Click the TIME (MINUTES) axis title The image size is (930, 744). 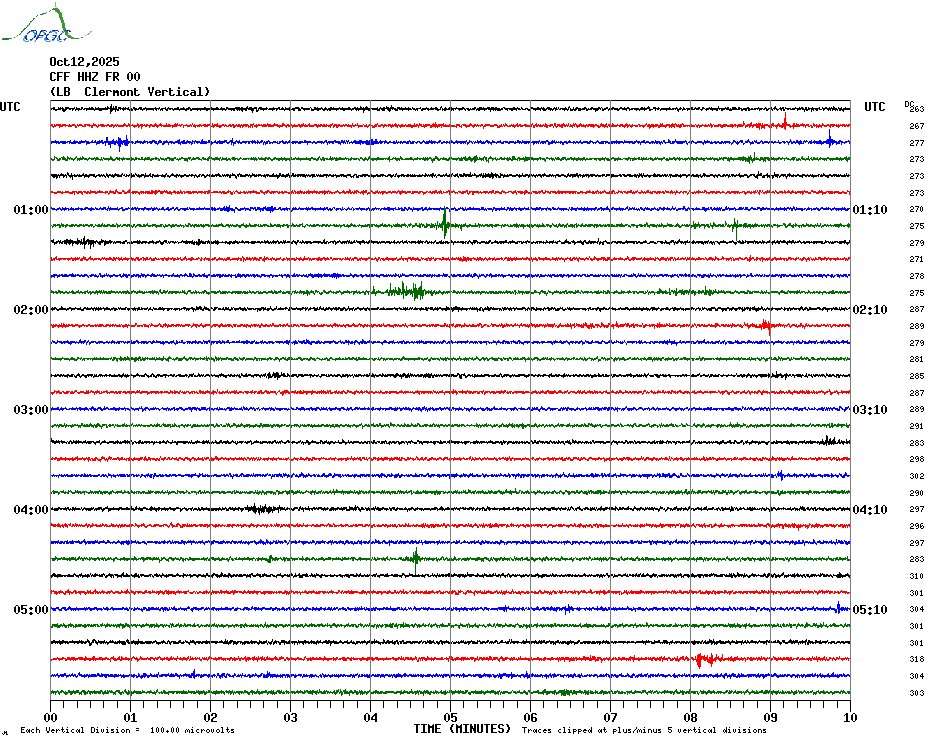click(x=462, y=729)
